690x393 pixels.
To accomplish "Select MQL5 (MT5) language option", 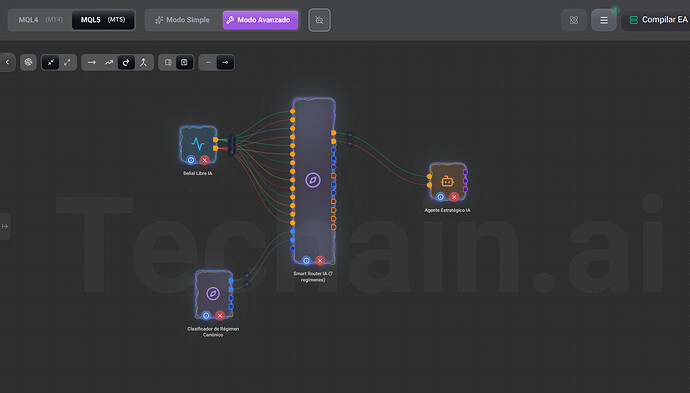I will point(103,20).
